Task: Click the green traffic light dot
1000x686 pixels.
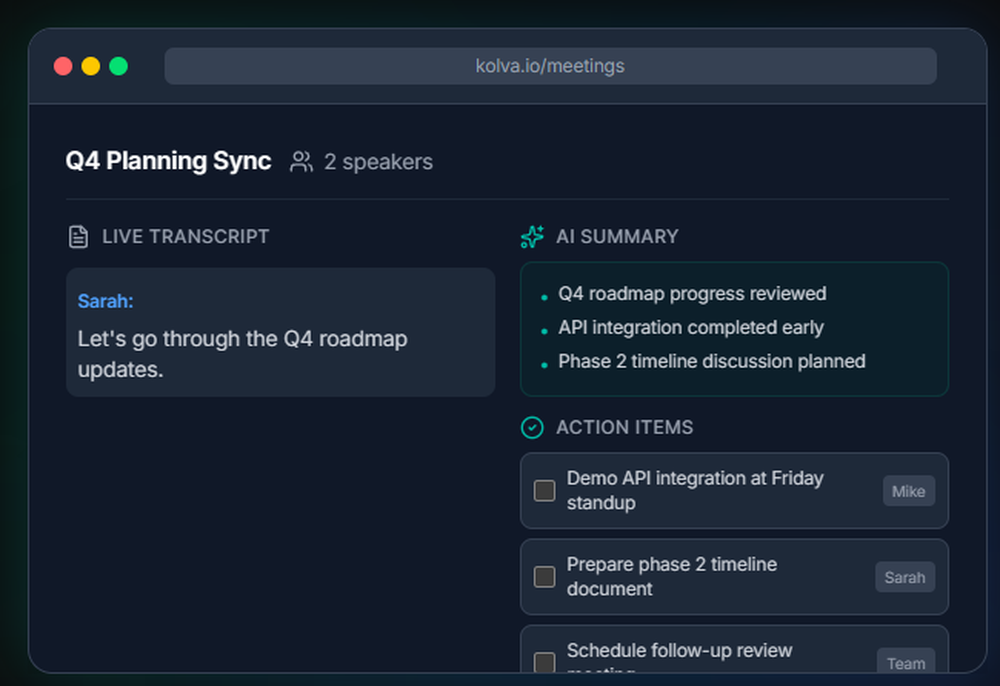Action: click(x=118, y=66)
